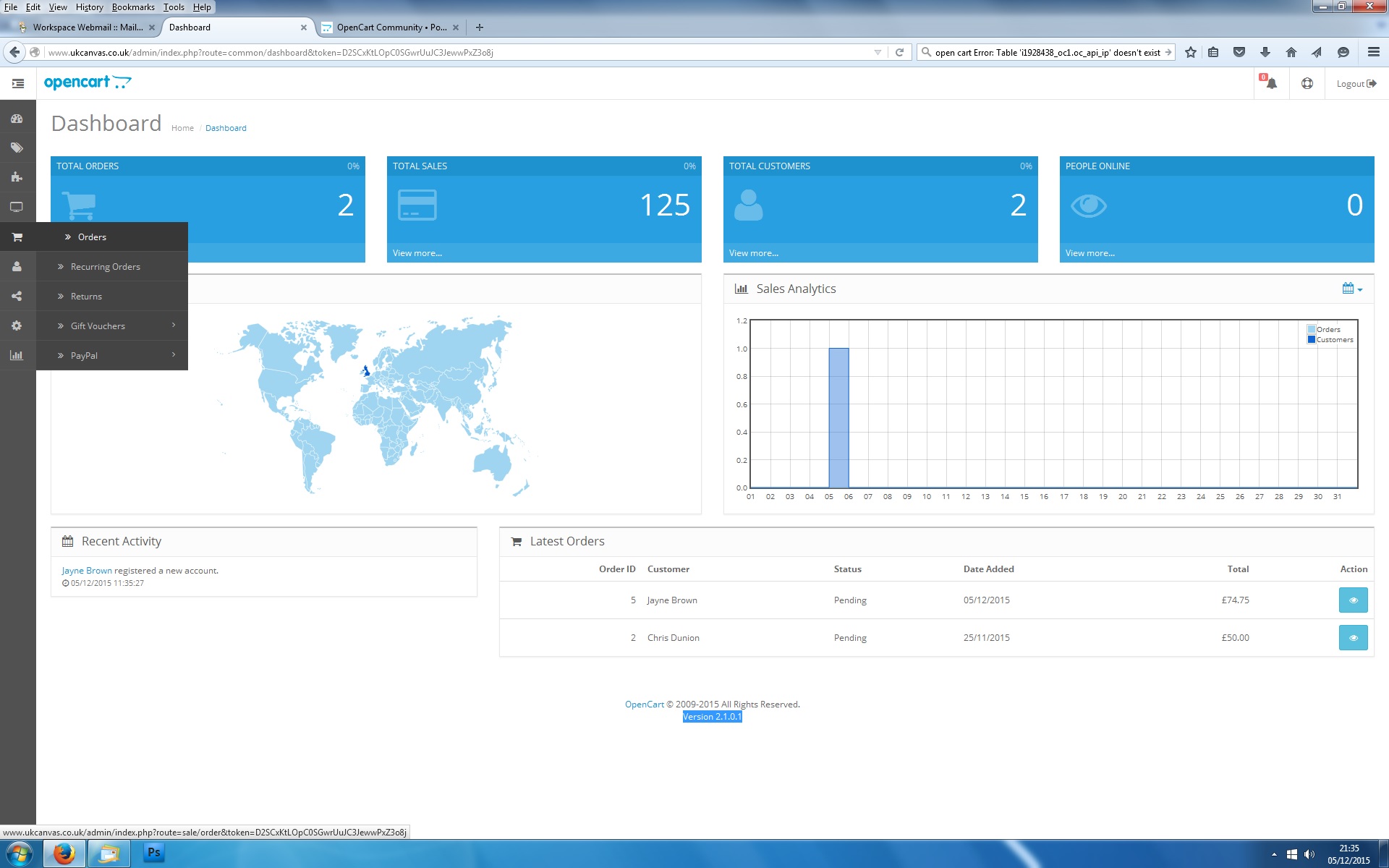Click the OpenCart footer link
The width and height of the screenshot is (1389, 868).
pyautogui.click(x=644, y=705)
